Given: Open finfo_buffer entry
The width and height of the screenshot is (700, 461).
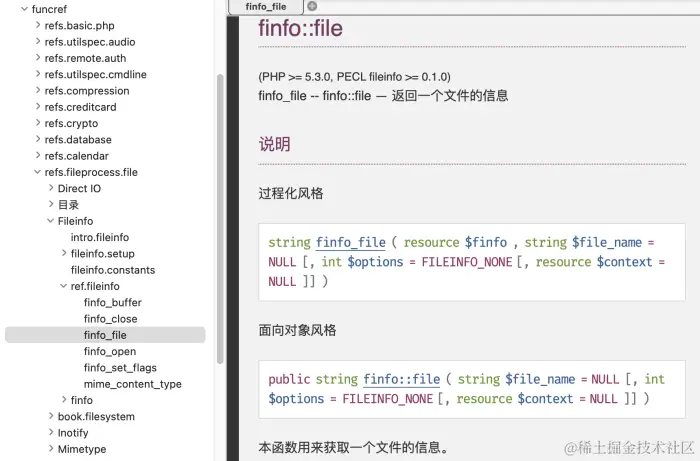Looking at the screenshot, I should (112, 303).
